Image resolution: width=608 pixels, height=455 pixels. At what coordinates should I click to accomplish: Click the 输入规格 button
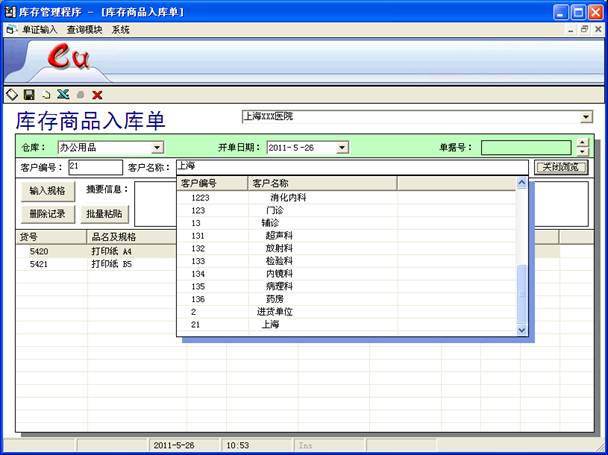click(47, 190)
